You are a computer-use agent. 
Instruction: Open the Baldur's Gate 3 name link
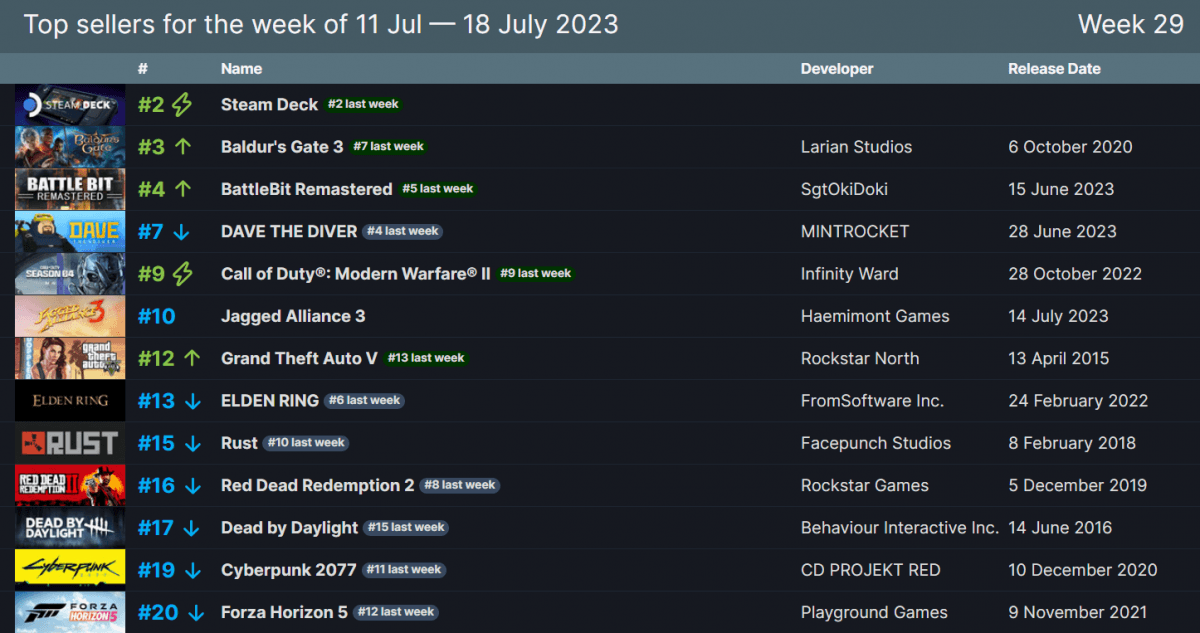[282, 146]
